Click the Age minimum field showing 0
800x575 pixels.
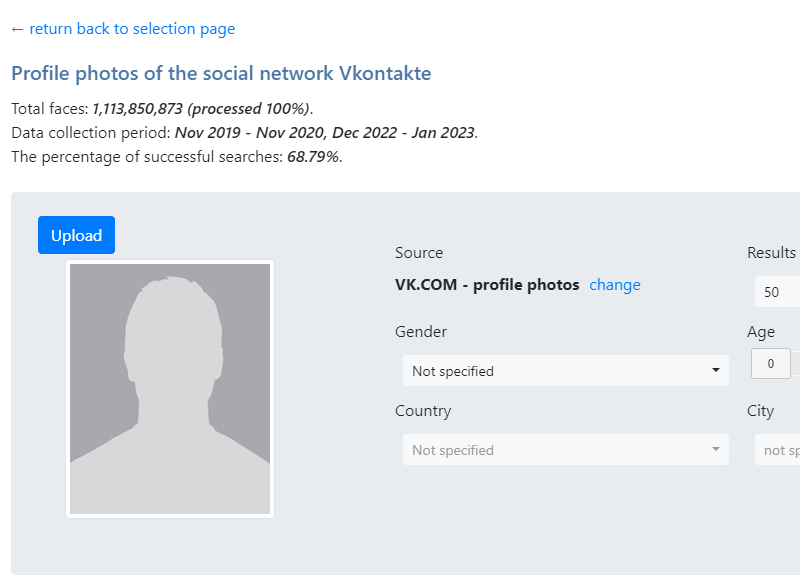point(770,364)
